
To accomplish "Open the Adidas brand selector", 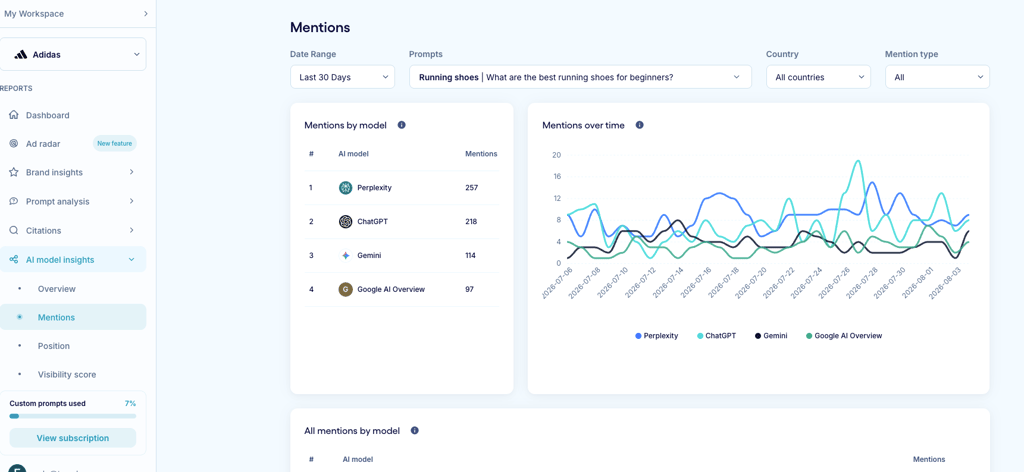I will [73, 54].
